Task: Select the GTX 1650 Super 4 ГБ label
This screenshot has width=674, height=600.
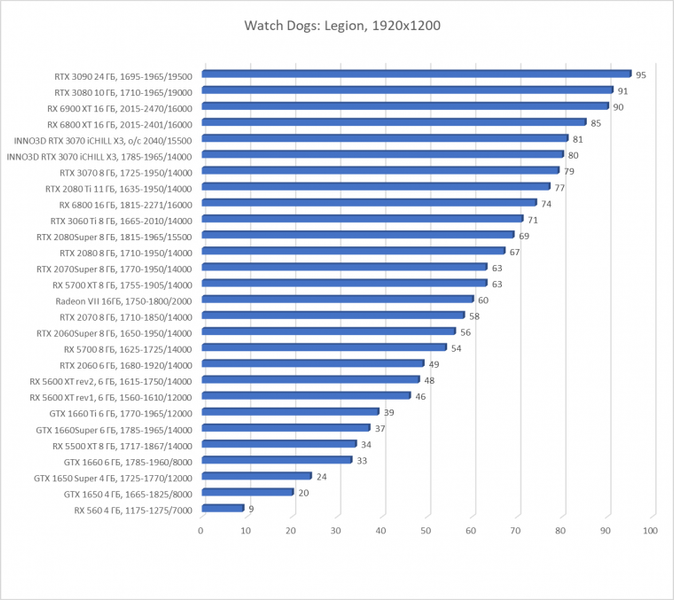Action: pyautogui.click(x=113, y=478)
